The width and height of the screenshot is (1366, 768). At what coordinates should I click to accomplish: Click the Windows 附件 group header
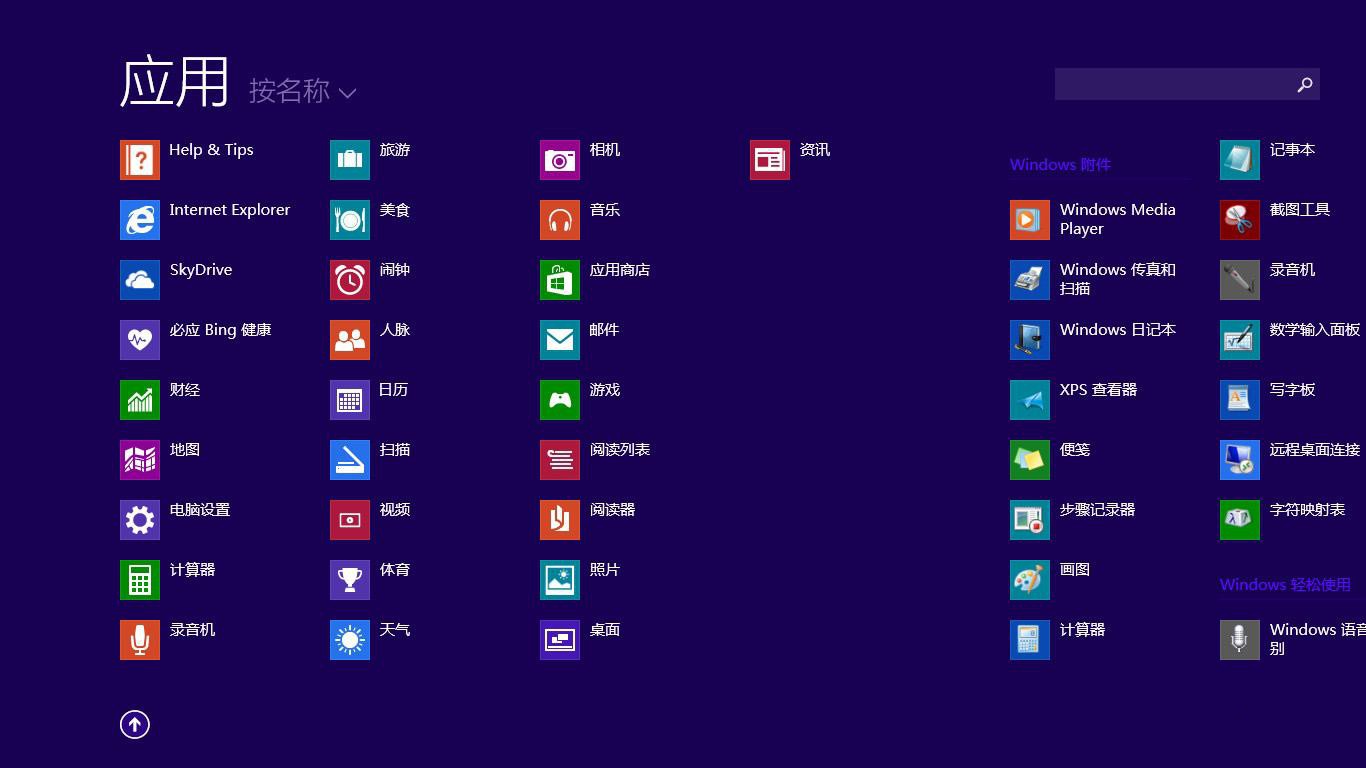tap(1060, 165)
